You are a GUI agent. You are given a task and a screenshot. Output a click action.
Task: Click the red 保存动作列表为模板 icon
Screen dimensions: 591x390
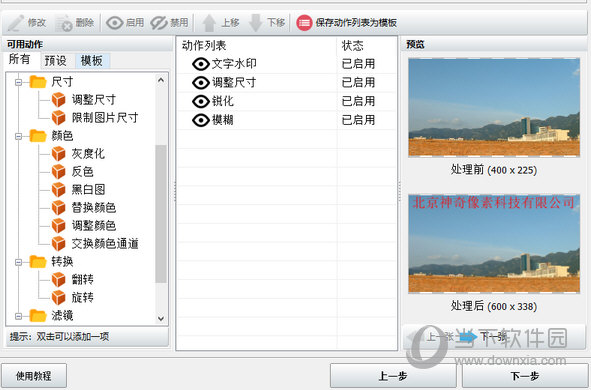pos(304,23)
